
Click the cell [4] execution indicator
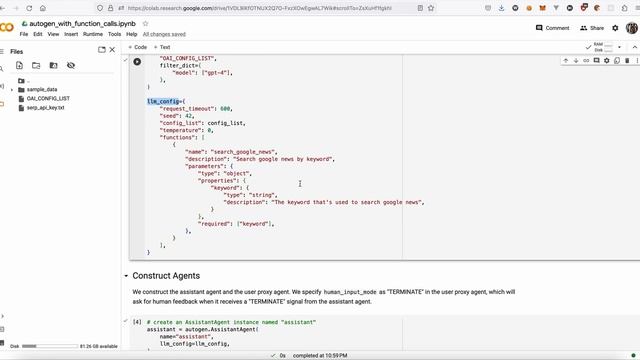pyautogui.click(x=137, y=322)
